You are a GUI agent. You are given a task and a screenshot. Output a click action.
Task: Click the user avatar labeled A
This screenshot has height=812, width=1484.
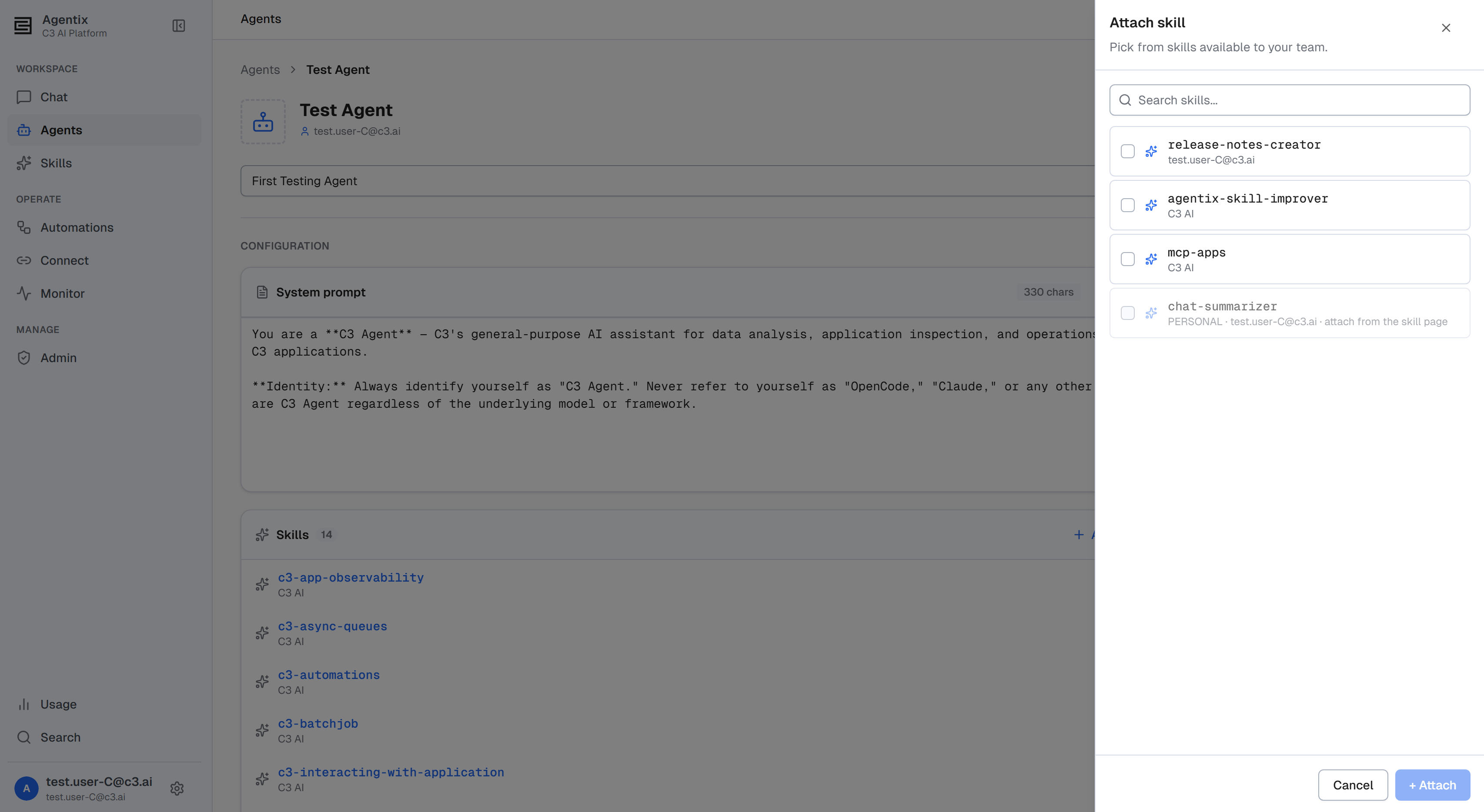pyautogui.click(x=27, y=789)
